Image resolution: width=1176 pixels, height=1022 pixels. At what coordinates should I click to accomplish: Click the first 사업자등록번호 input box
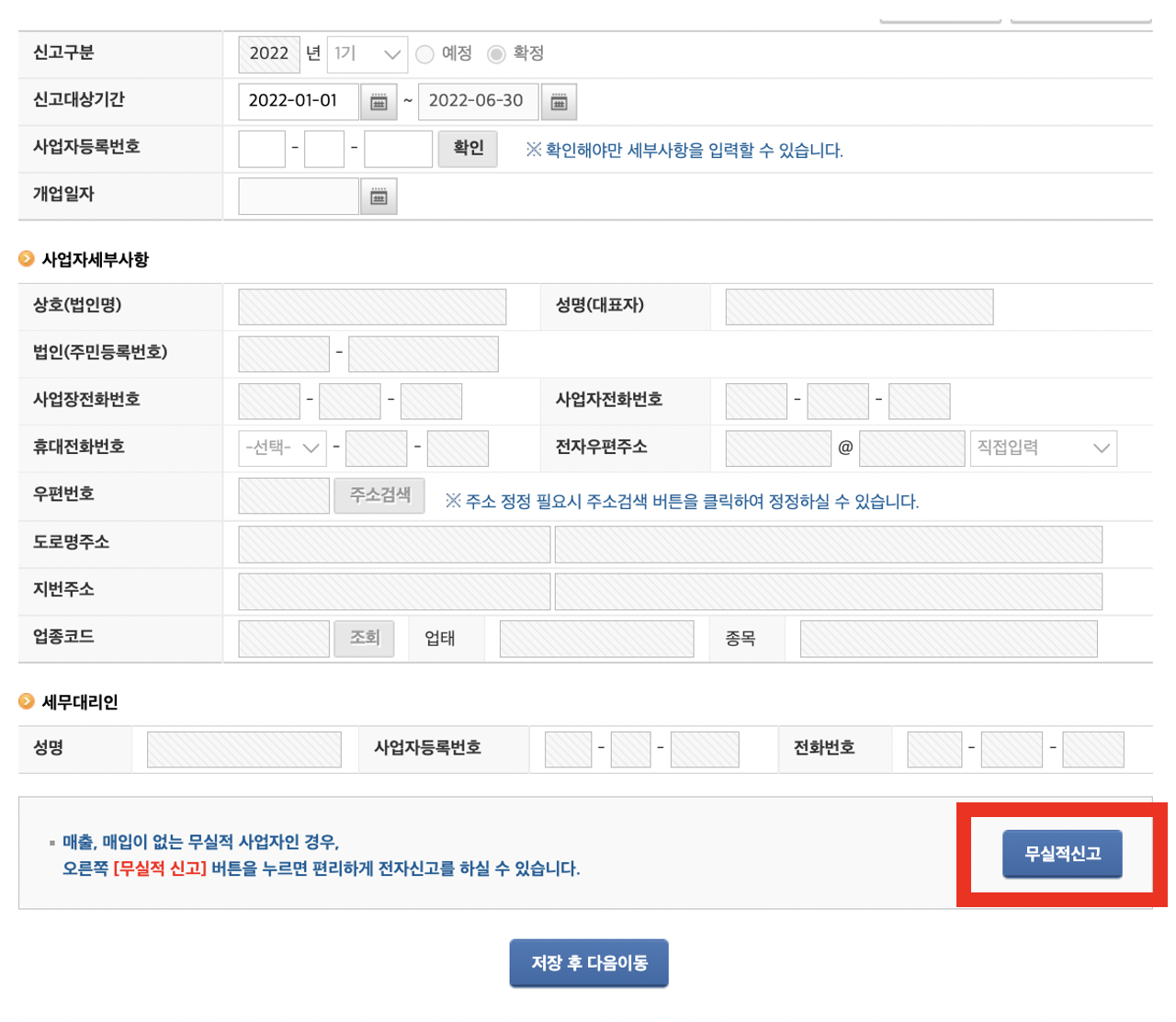262,149
